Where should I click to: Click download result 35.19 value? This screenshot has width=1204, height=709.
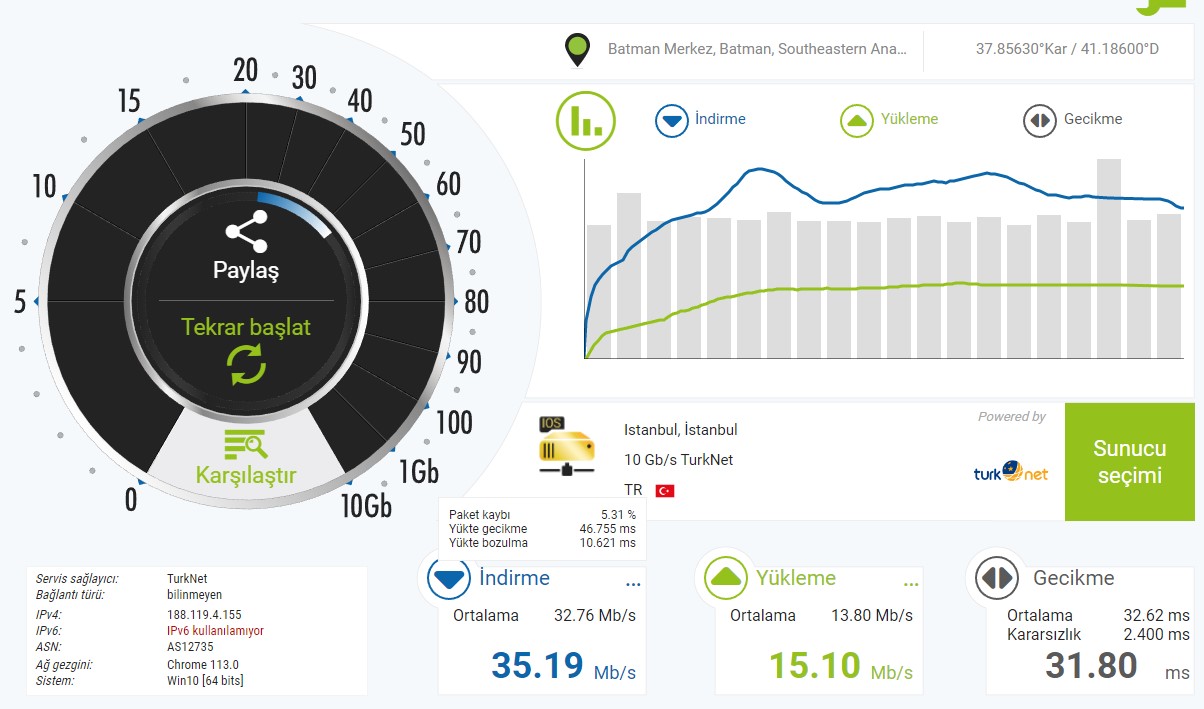537,665
